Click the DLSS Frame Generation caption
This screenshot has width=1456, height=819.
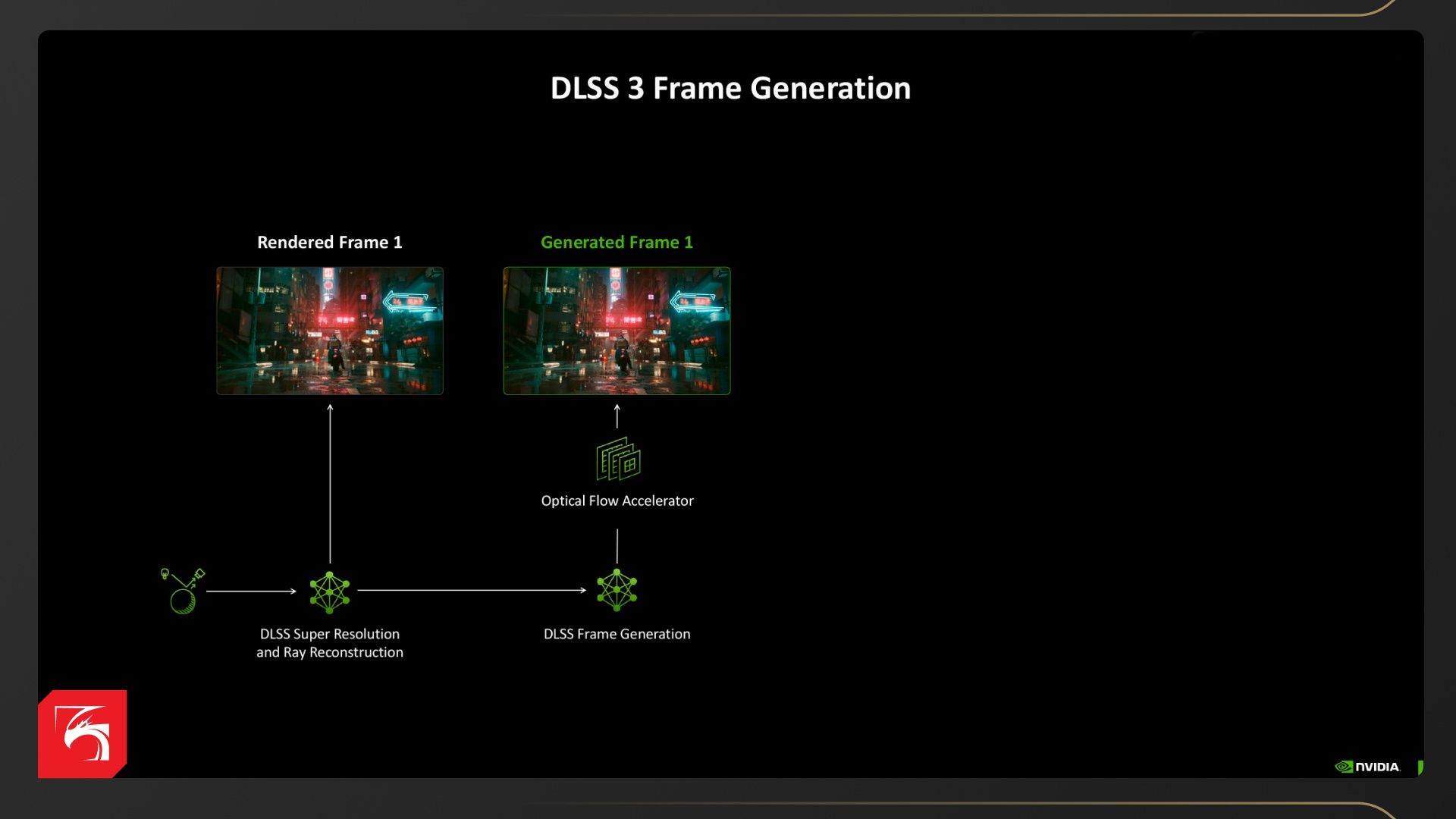point(617,634)
